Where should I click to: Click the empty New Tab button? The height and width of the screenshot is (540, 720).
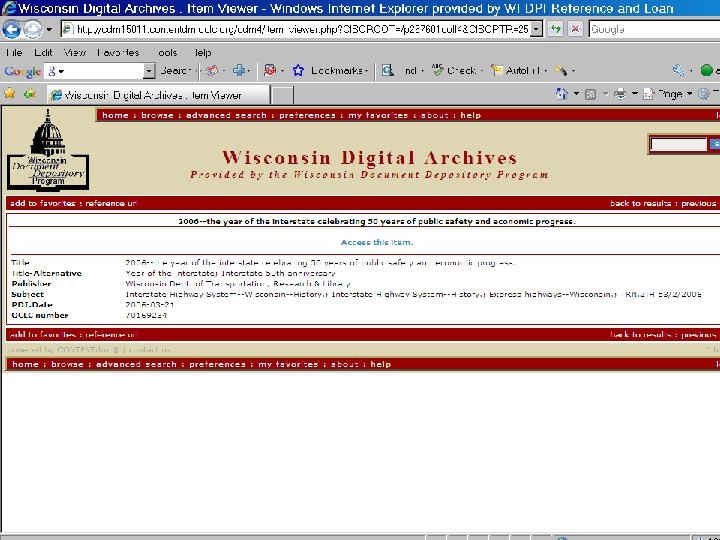tap(282, 96)
